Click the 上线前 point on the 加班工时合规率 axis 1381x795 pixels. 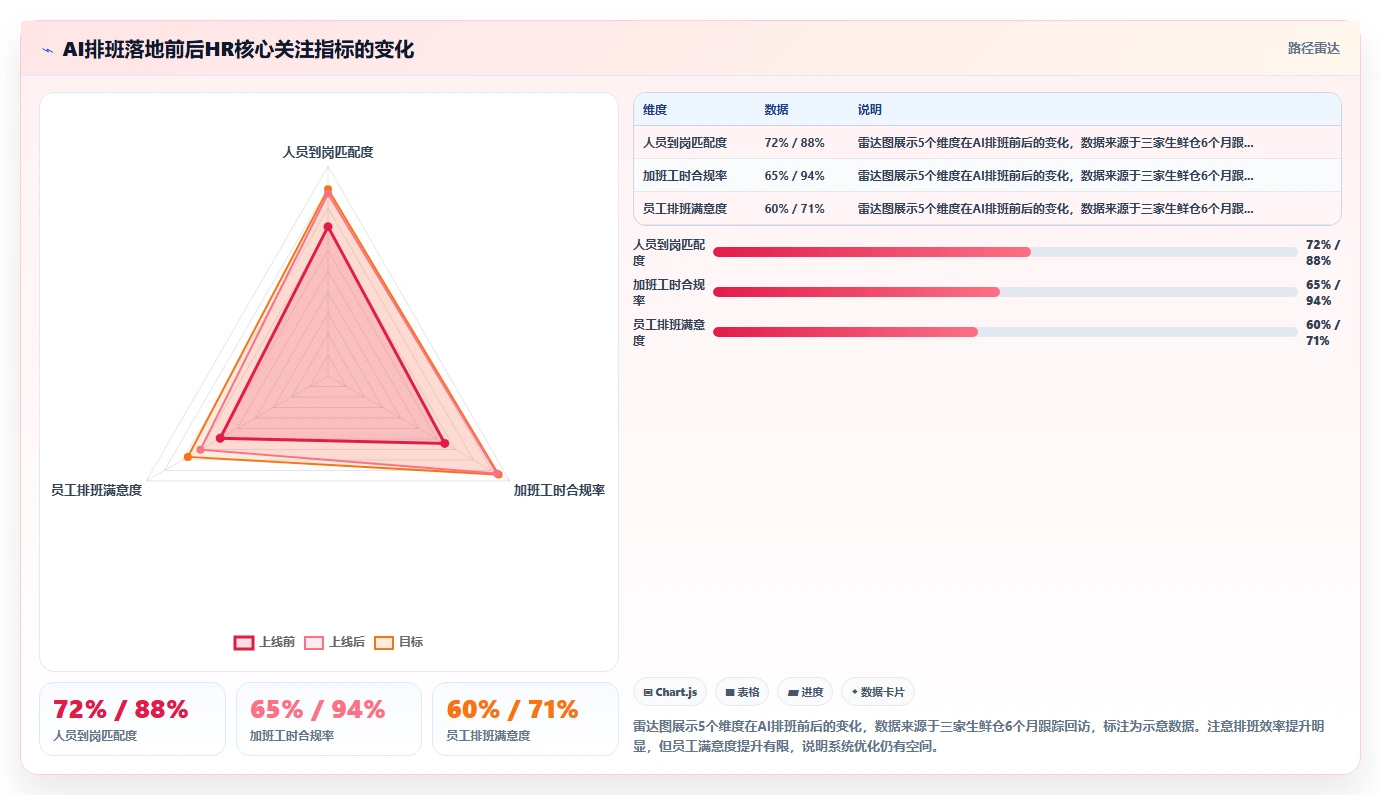[445, 443]
